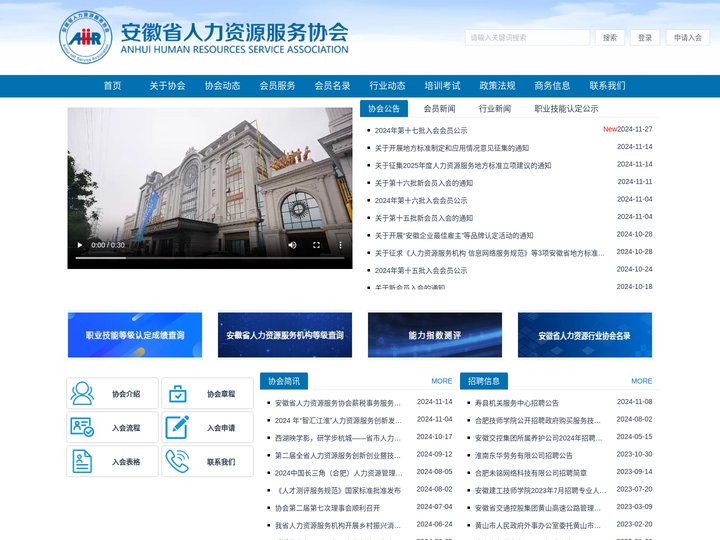Open 会员服务 navigation item
The image size is (720, 540).
(277, 86)
